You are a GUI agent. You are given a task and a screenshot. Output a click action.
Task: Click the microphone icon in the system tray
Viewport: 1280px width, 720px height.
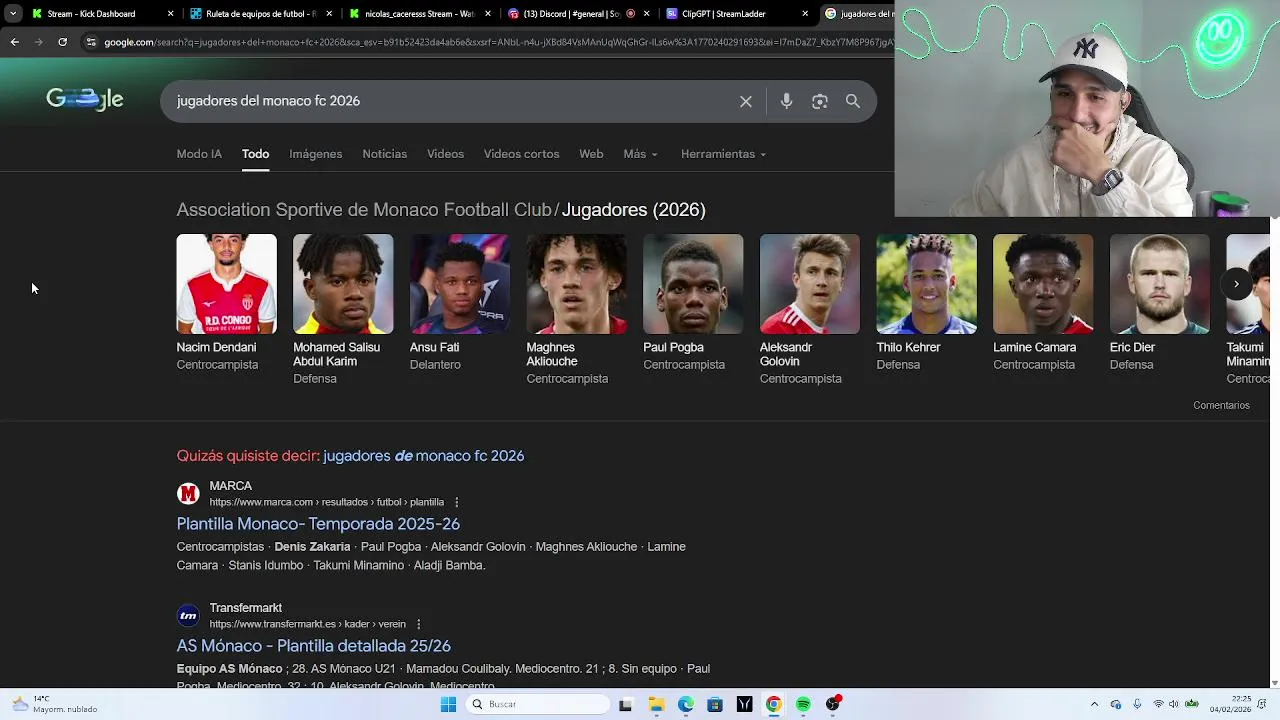coord(1136,704)
